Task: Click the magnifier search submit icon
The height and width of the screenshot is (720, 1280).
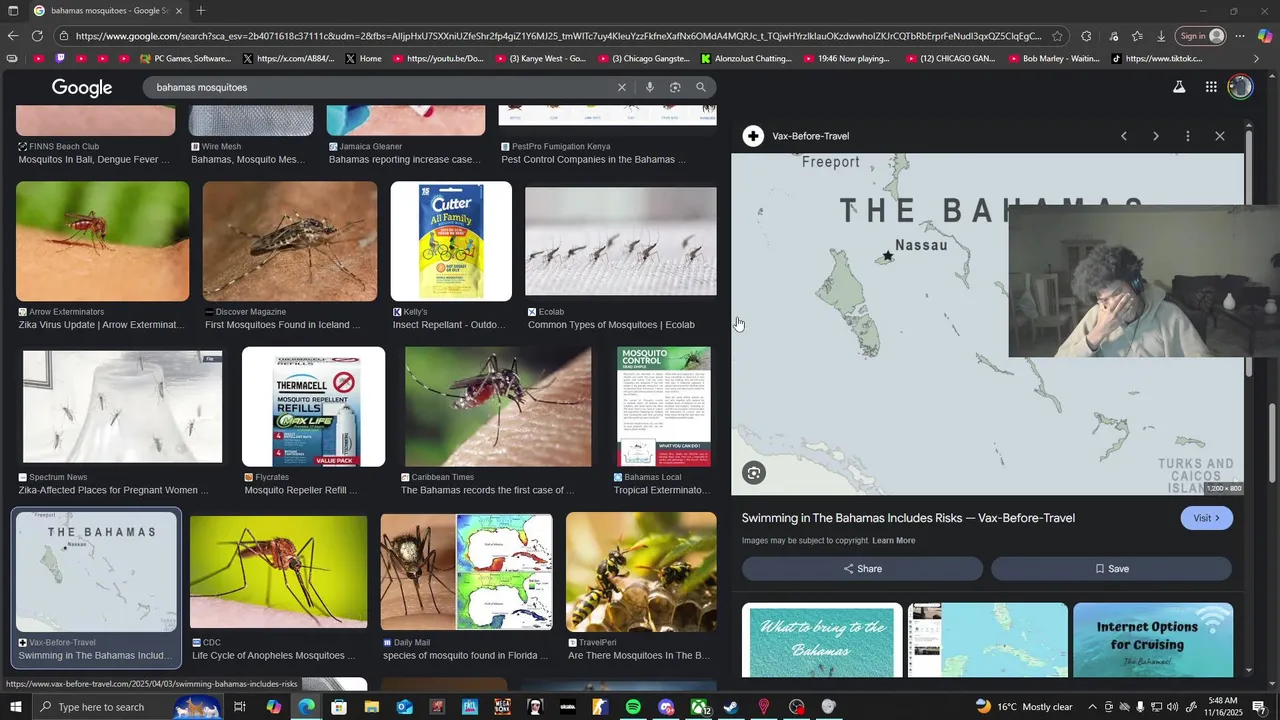Action: tap(701, 87)
